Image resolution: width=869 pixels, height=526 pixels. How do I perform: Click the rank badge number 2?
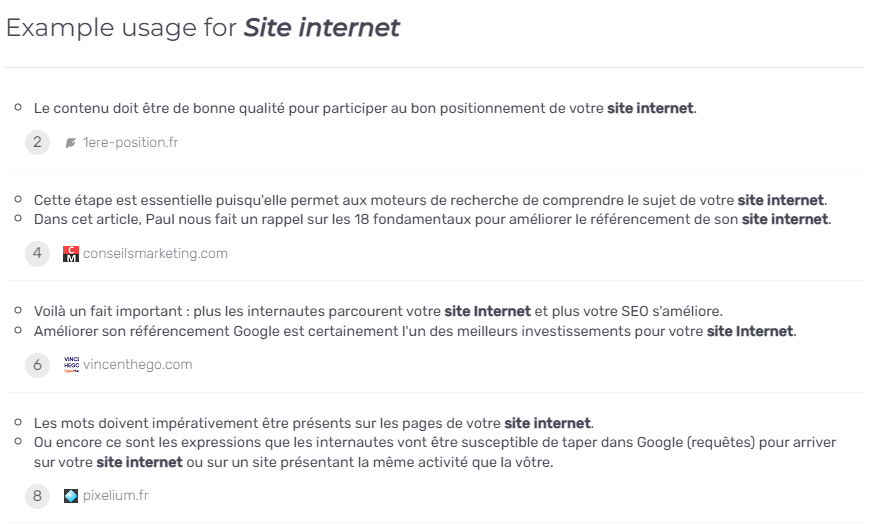(37, 142)
